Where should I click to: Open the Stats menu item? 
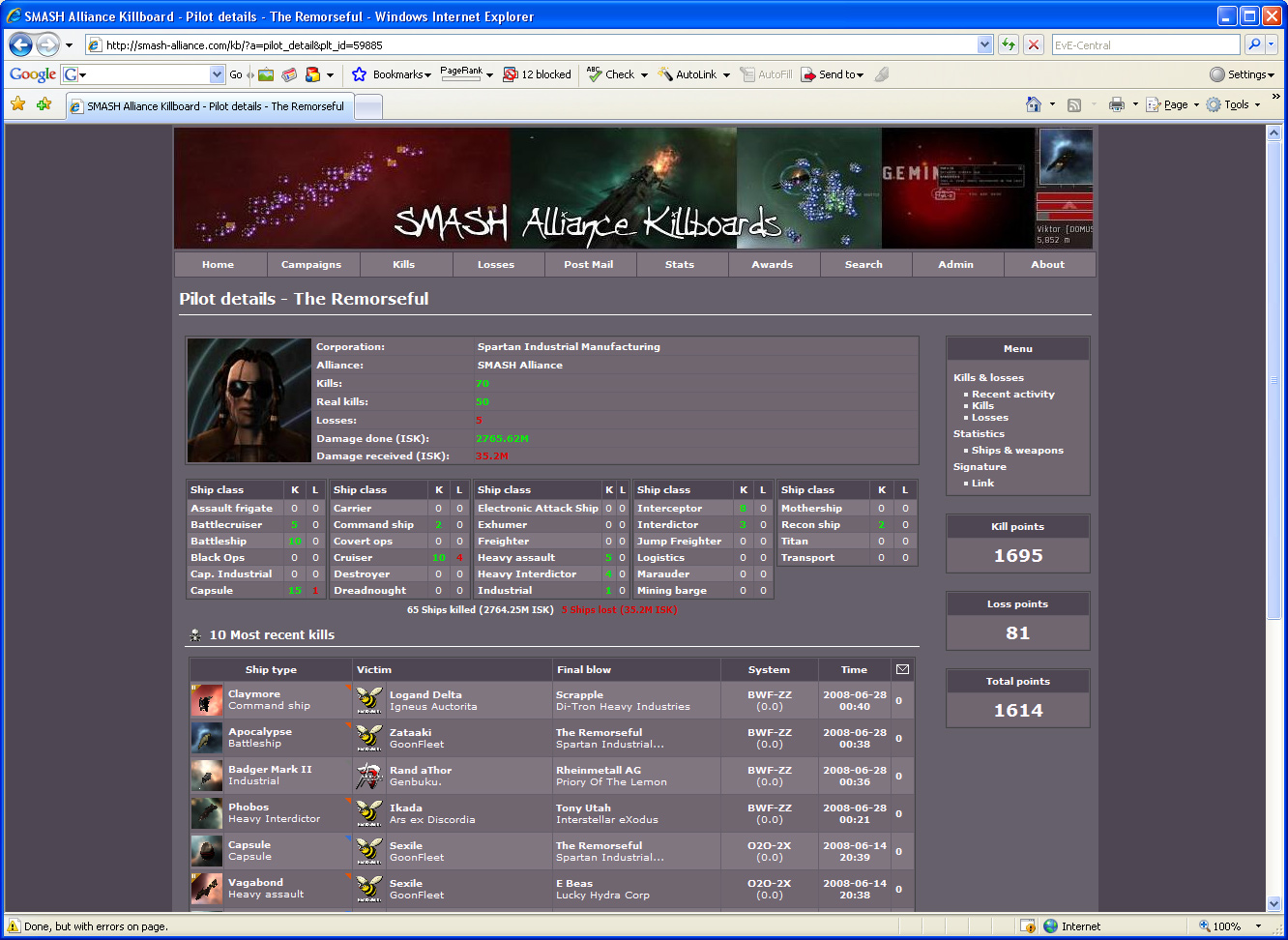pos(680,264)
